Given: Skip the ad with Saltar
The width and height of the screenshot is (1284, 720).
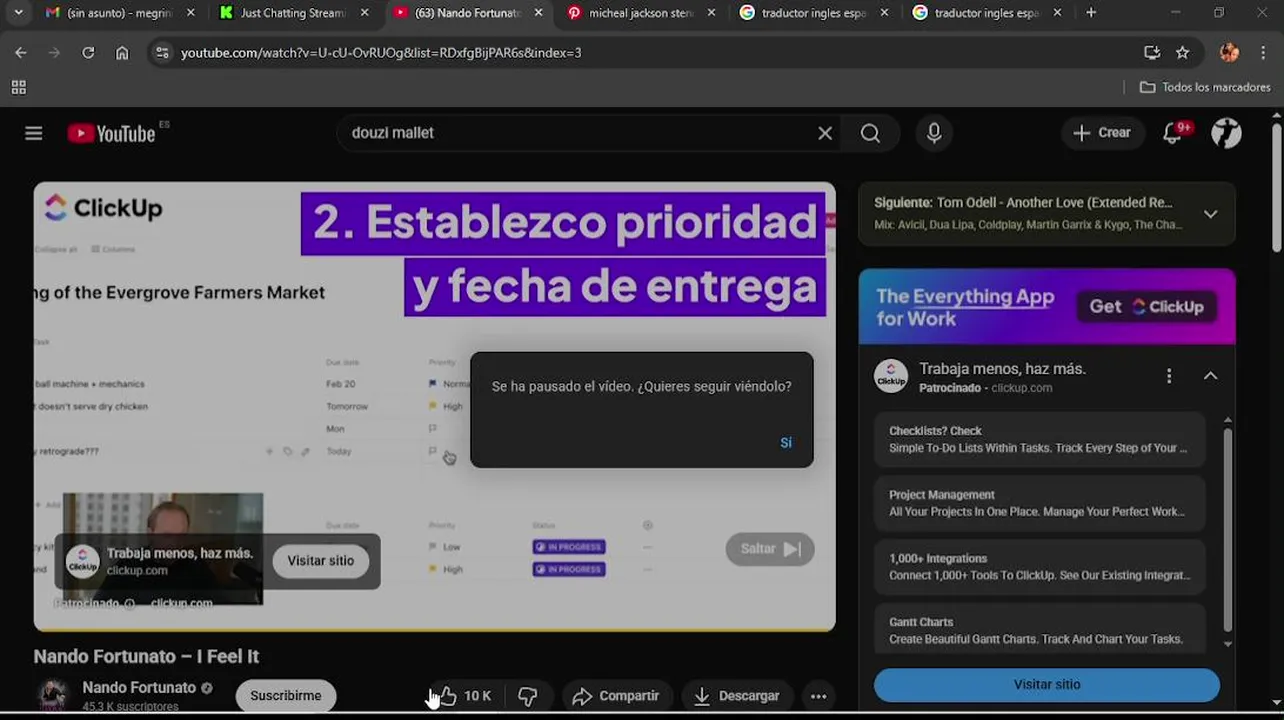Looking at the screenshot, I should (x=769, y=549).
